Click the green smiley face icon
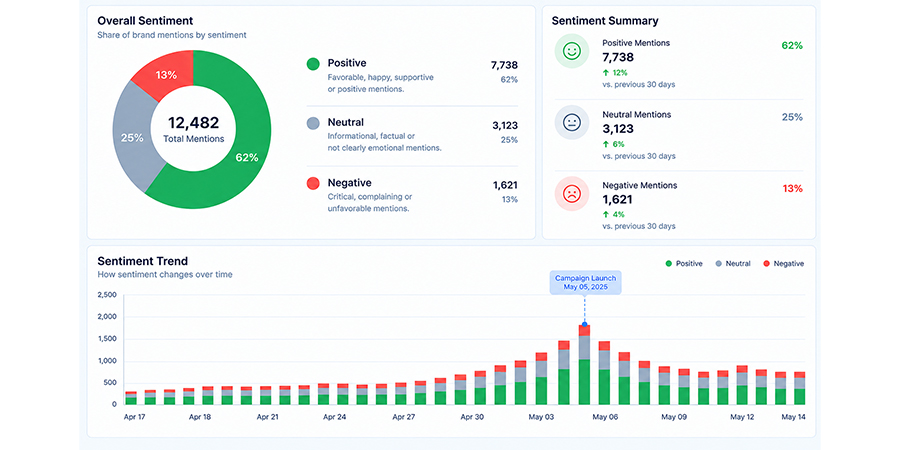Viewport: 900px width, 450px height. click(x=571, y=51)
